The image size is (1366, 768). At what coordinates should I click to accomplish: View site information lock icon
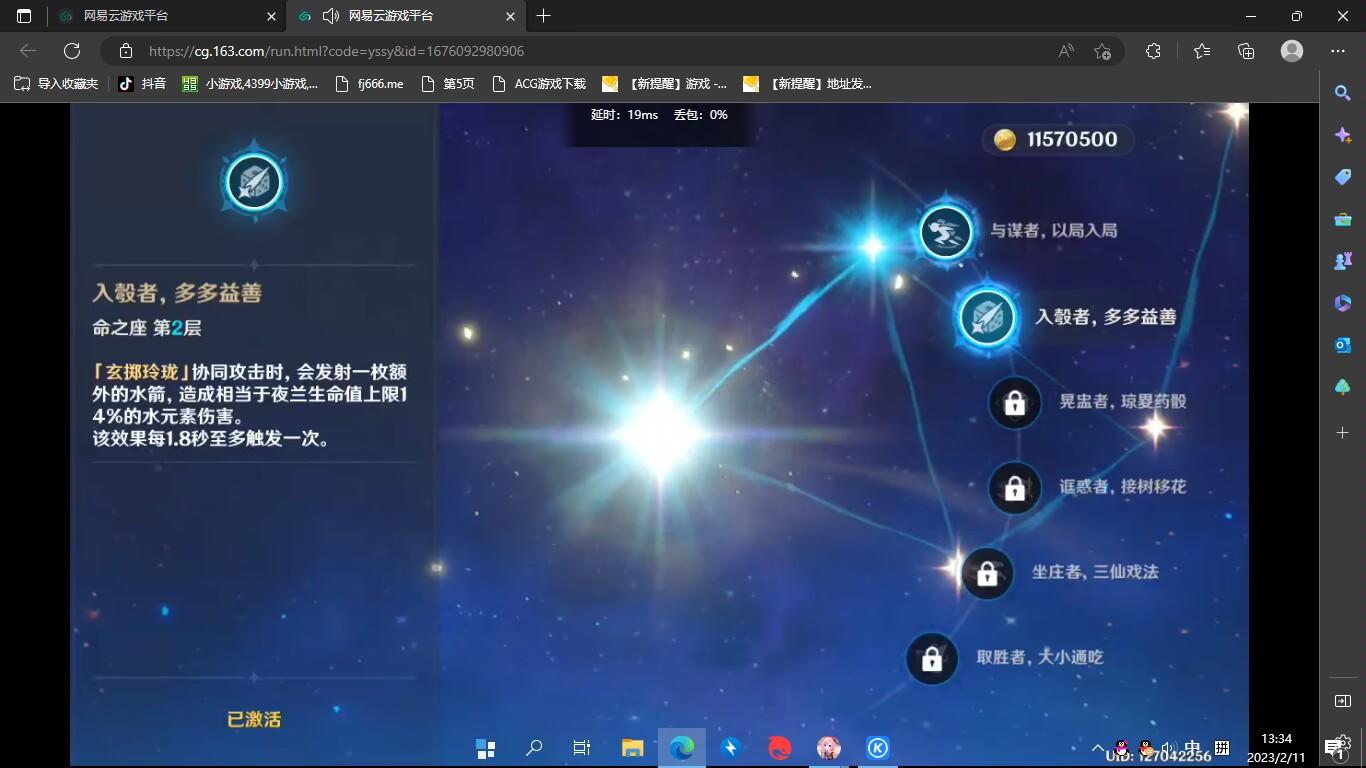(x=125, y=51)
